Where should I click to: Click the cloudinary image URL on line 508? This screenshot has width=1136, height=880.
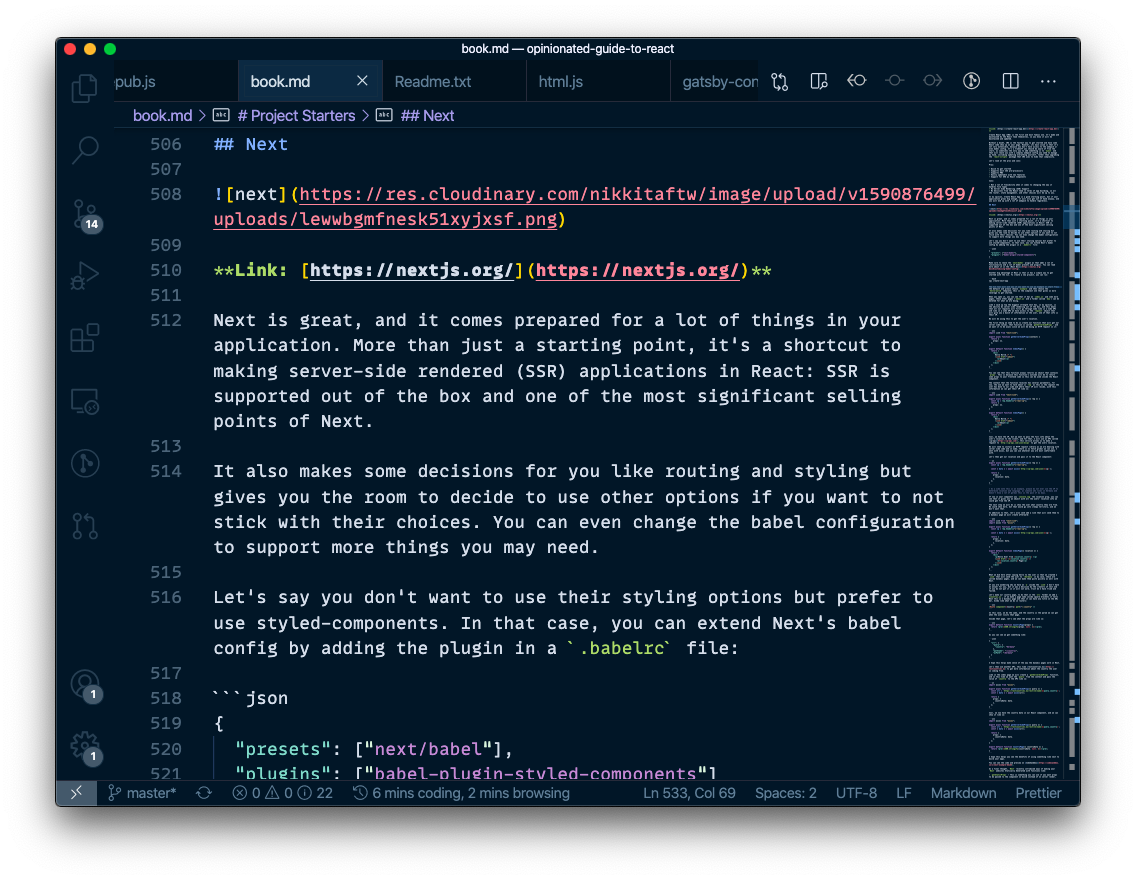(594, 207)
